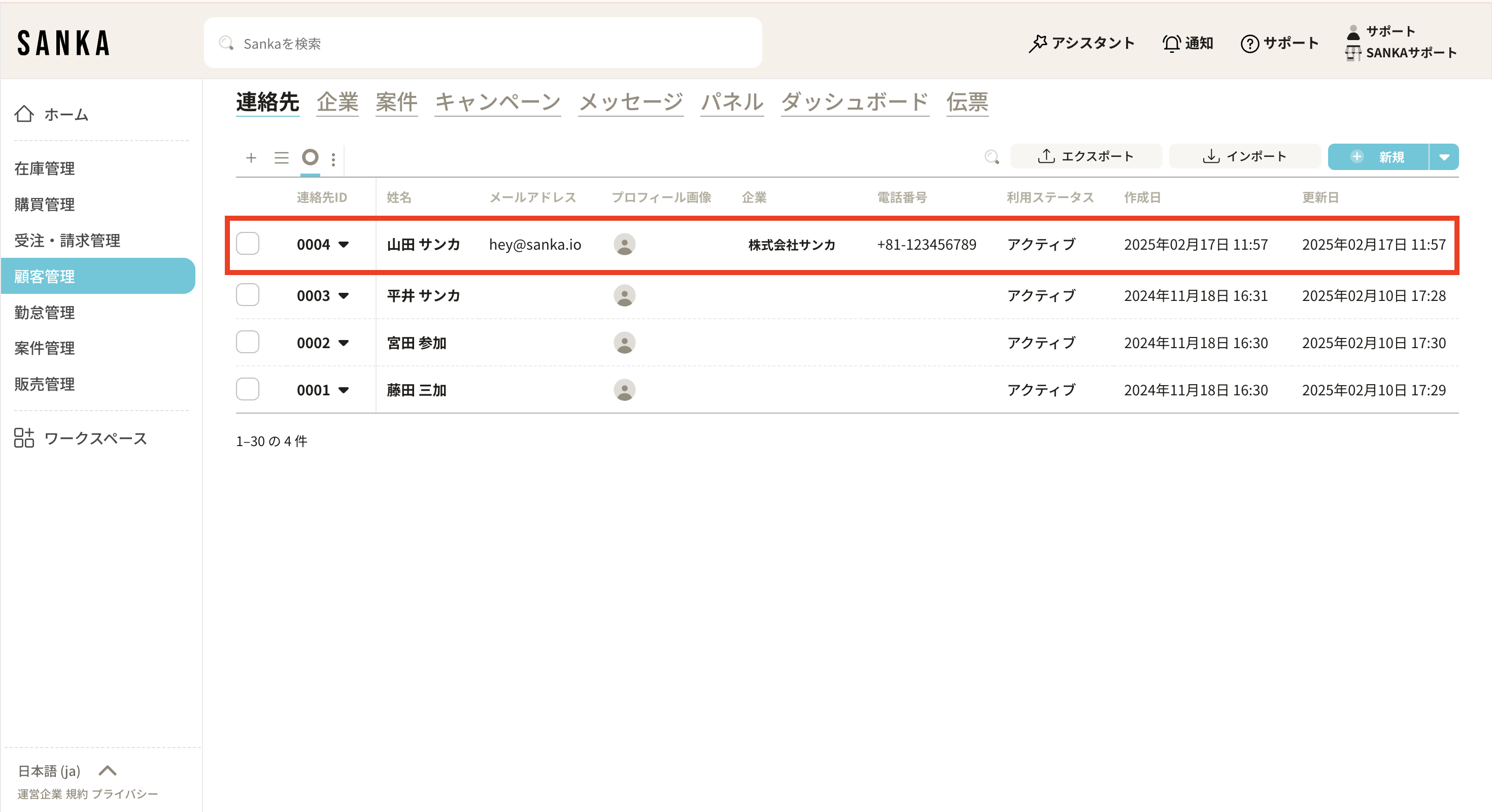Expand dropdown arrow next to ID 0004
1492x812 pixels.
344,245
